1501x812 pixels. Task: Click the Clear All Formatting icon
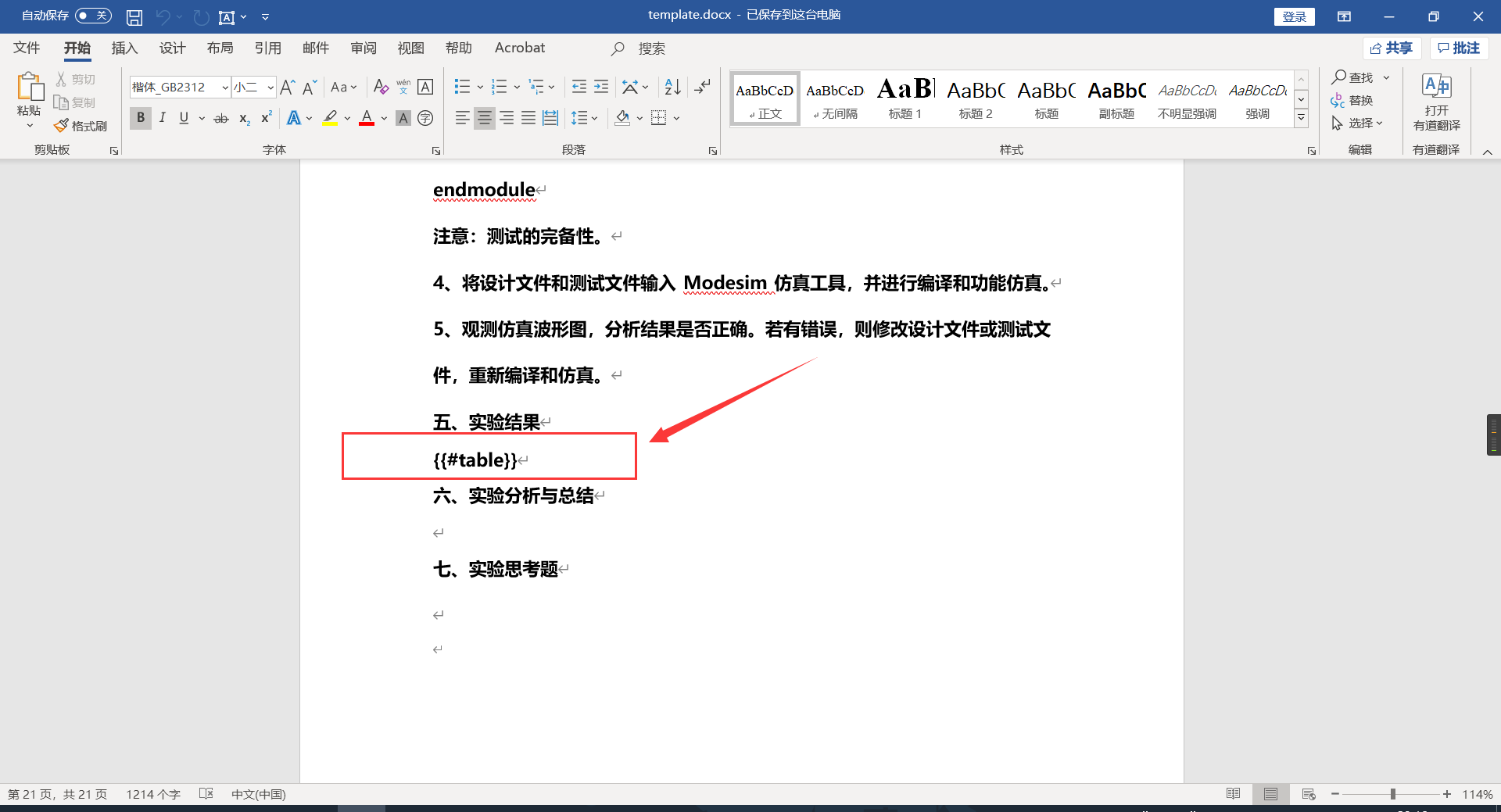coord(381,87)
